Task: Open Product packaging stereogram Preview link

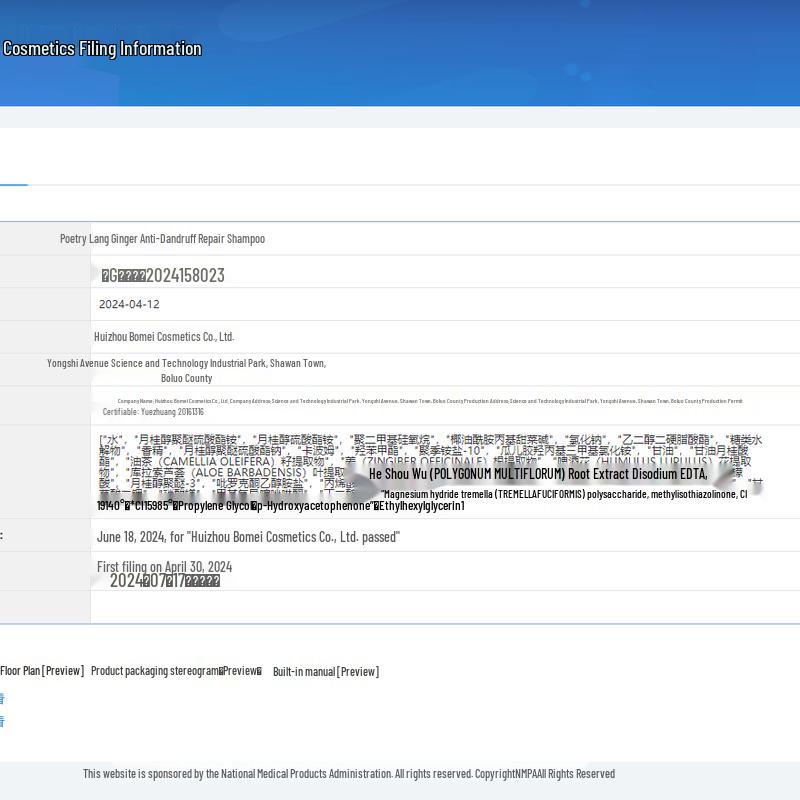Action: [x=176, y=670]
